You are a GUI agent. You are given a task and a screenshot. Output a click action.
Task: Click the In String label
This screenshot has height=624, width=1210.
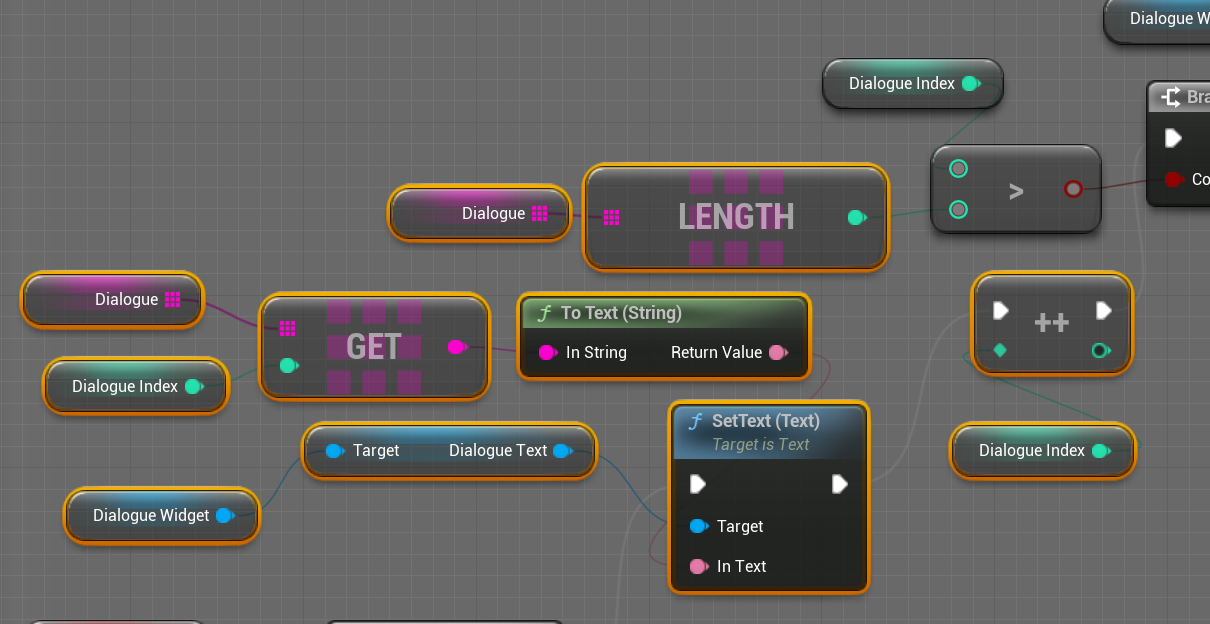tap(596, 352)
